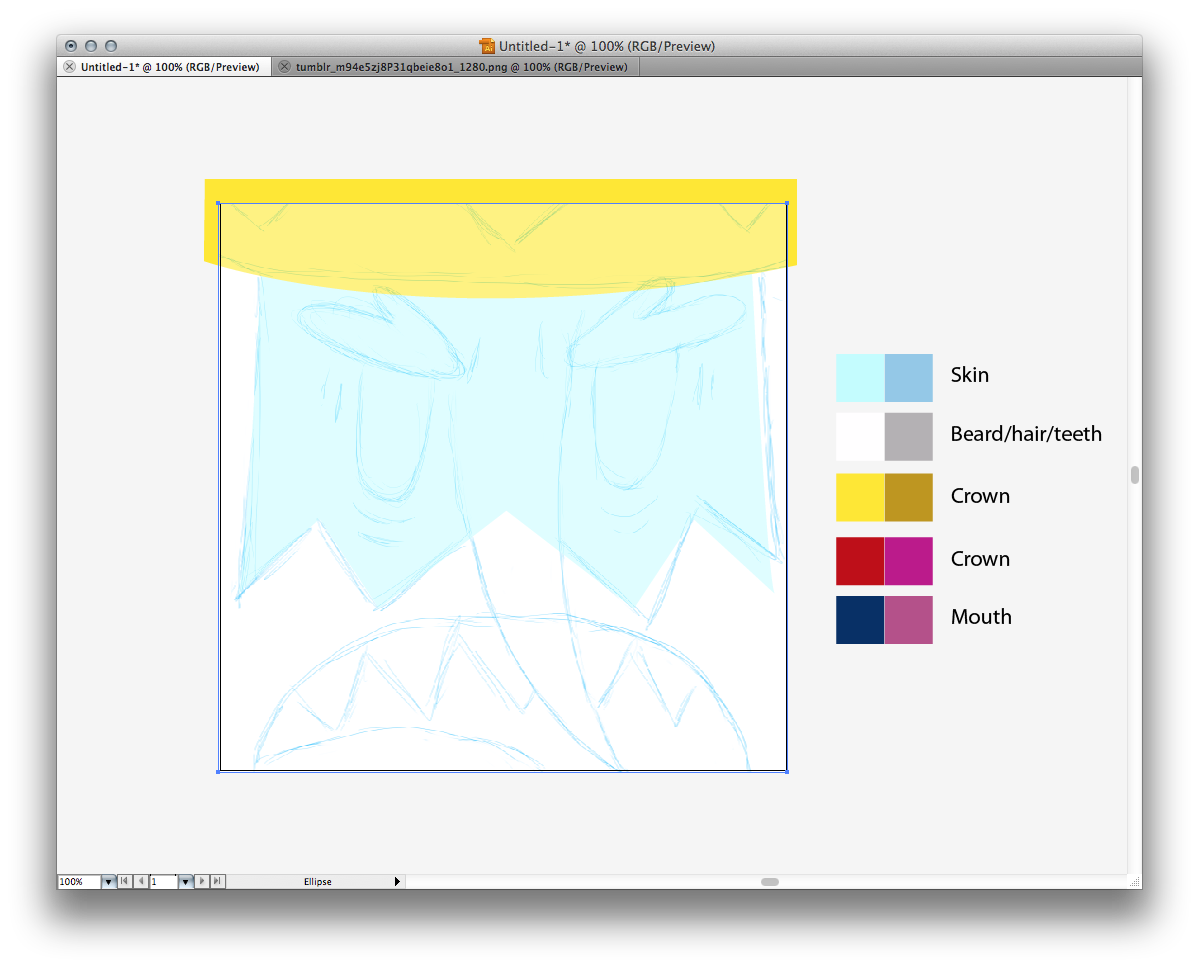Close the Untitled-1 document tab
This screenshot has width=1199, height=968.
coord(69,67)
